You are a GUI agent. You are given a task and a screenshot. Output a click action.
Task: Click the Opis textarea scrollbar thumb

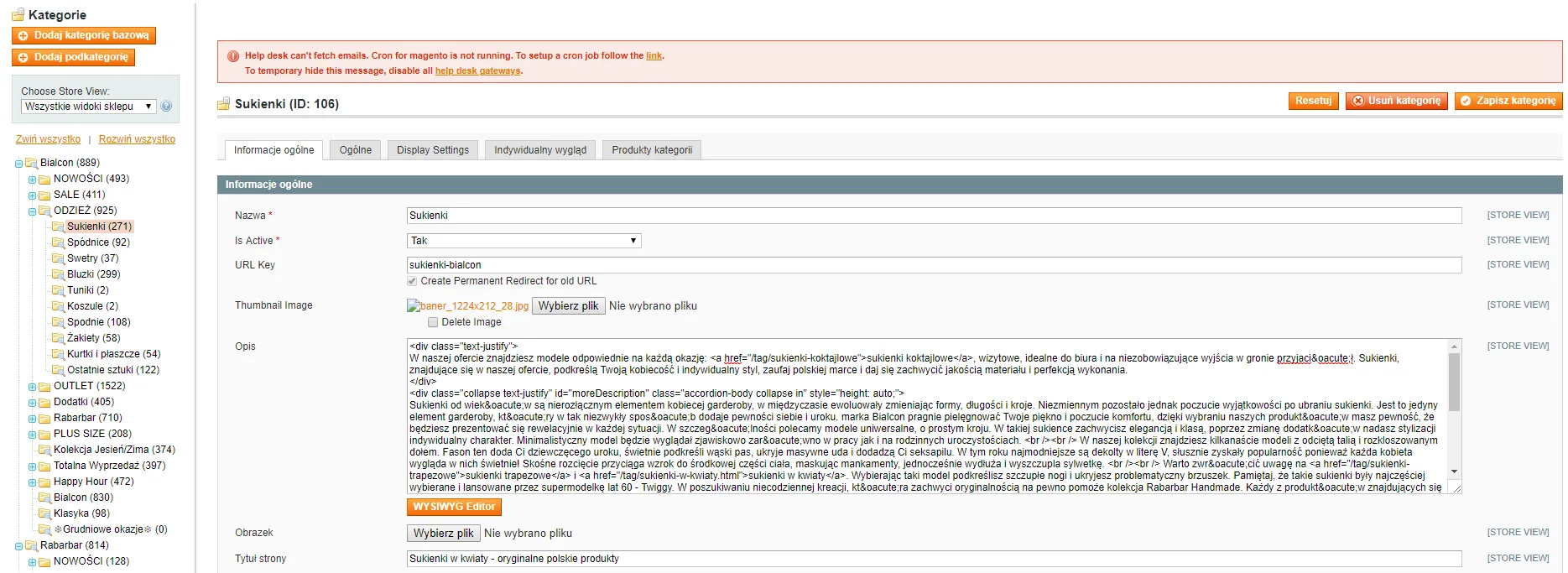1454,382
